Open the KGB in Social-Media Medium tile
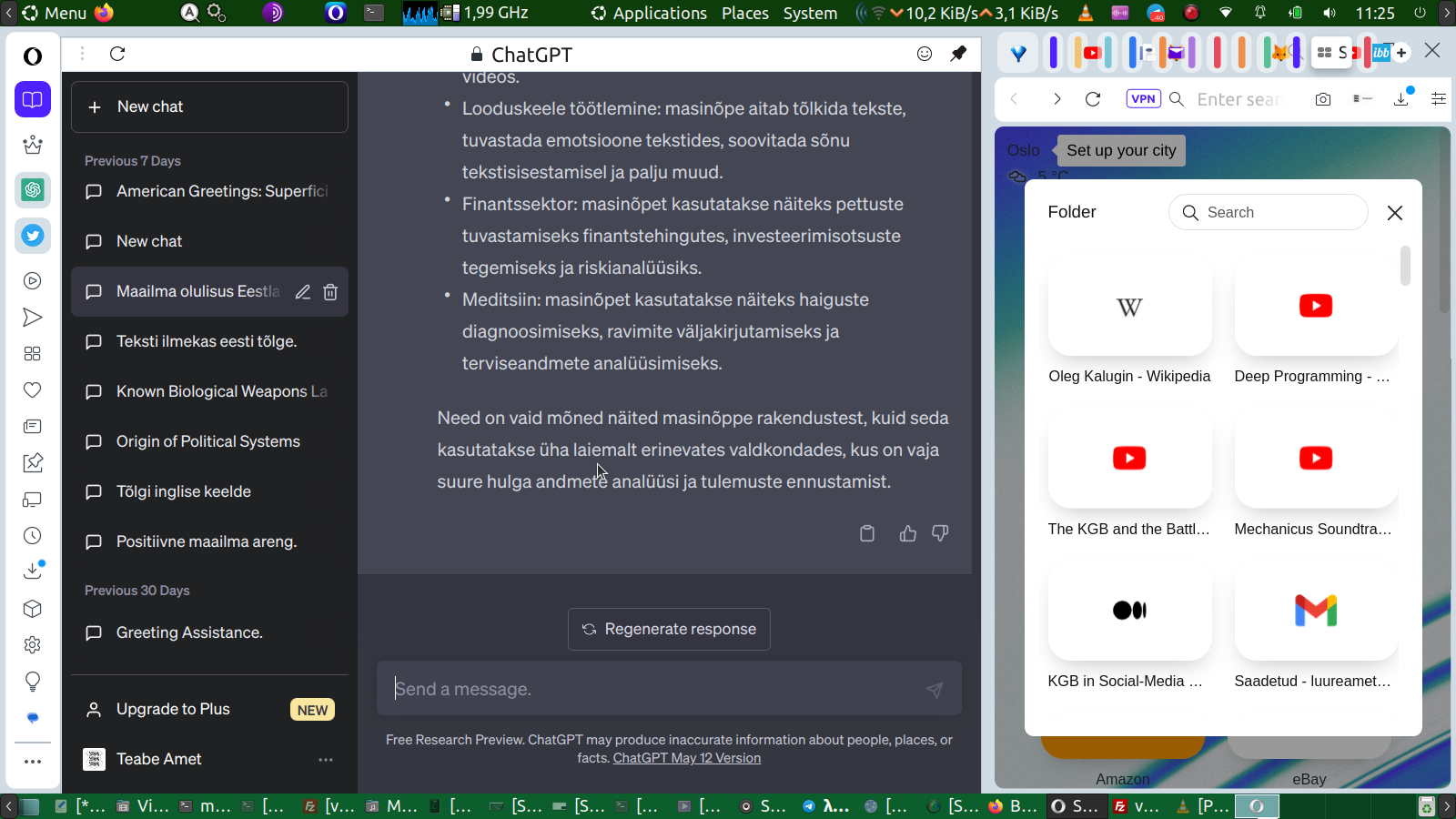 coord(1129,625)
